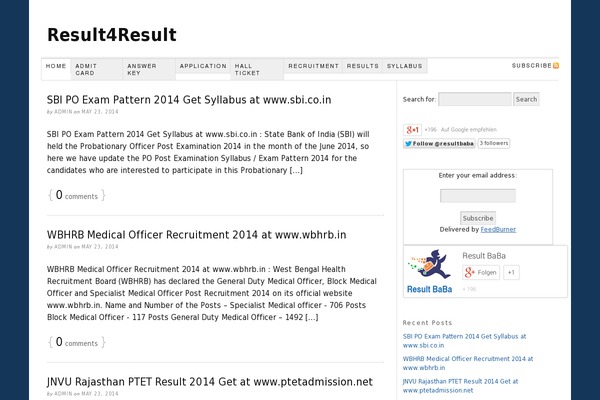
Task: Click the Result BaBa logo image
Action: point(429,271)
